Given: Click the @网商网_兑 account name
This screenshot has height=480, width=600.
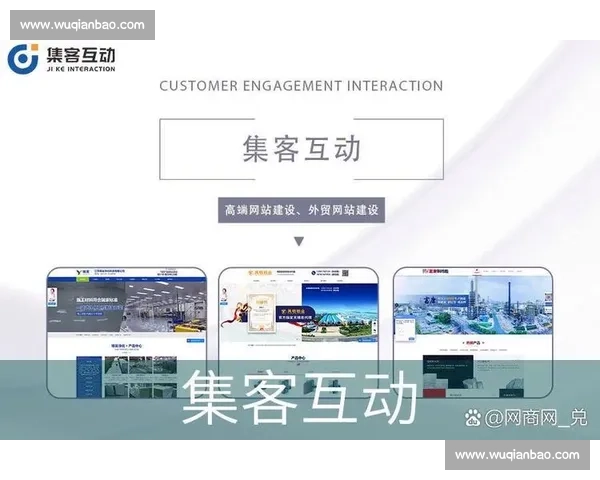Looking at the screenshot, I should [x=535, y=418].
